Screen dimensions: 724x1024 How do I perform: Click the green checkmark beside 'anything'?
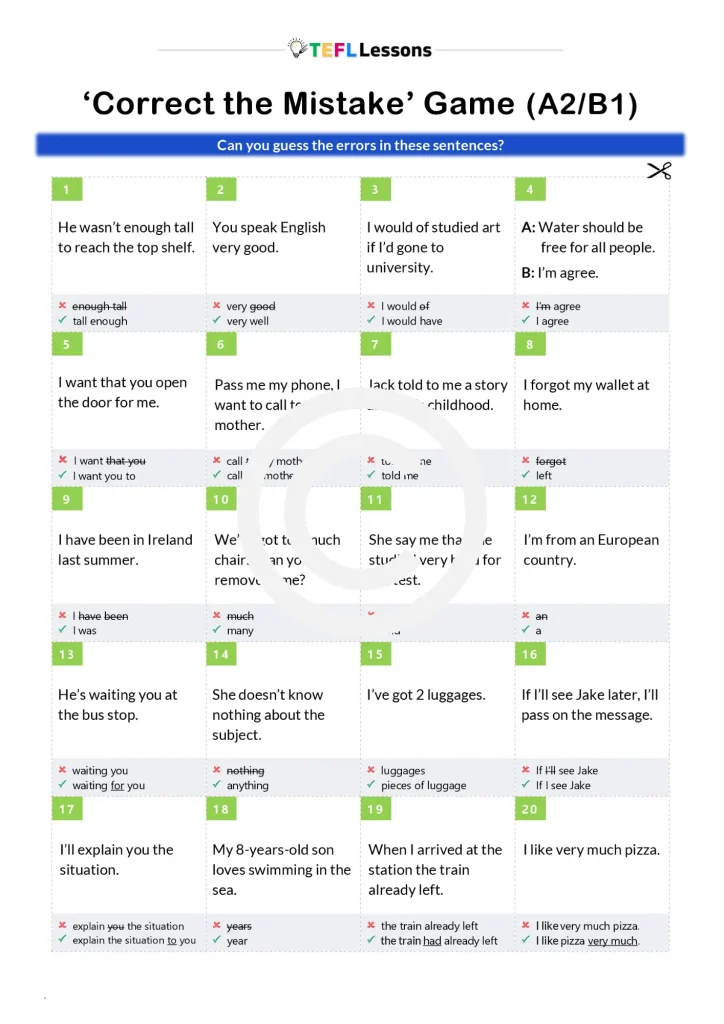(x=216, y=785)
